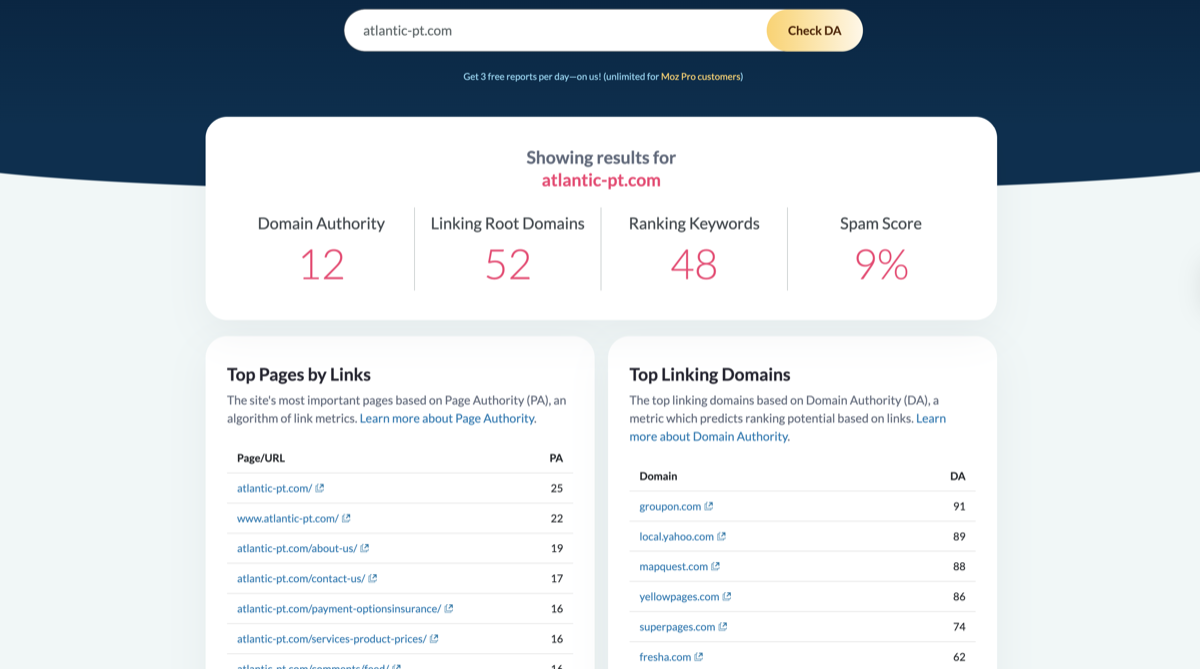Click external icon beside yellowpages.com
The height and width of the screenshot is (669, 1200).
coord(727,596)
